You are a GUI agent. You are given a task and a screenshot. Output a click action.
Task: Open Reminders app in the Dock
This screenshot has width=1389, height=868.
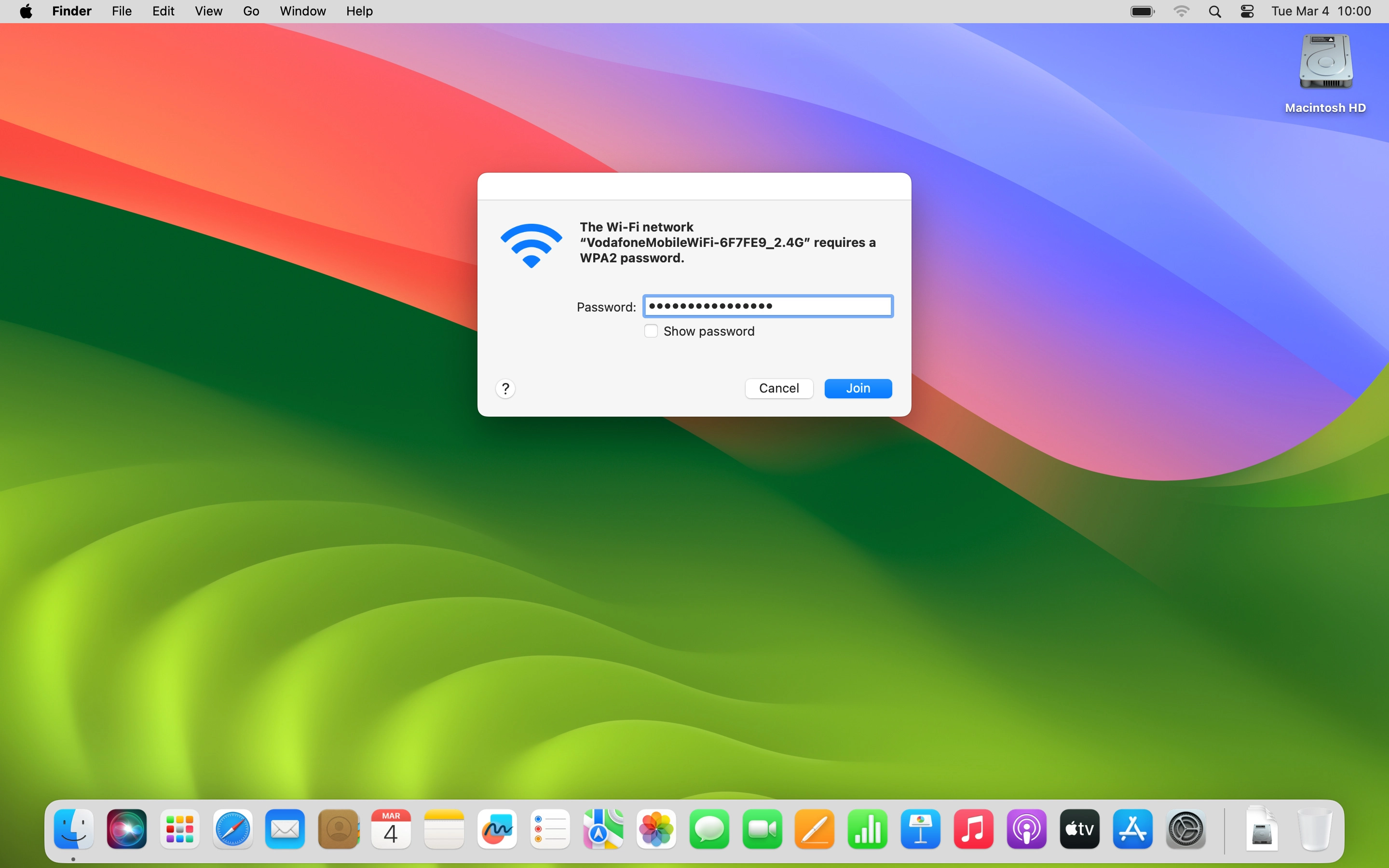point(550,829)
